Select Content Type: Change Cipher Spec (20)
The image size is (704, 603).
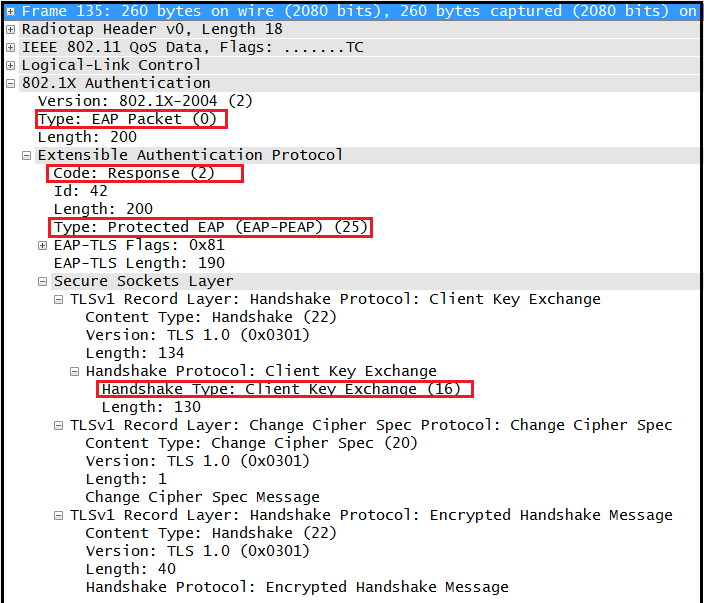click(x=251, y=443)
